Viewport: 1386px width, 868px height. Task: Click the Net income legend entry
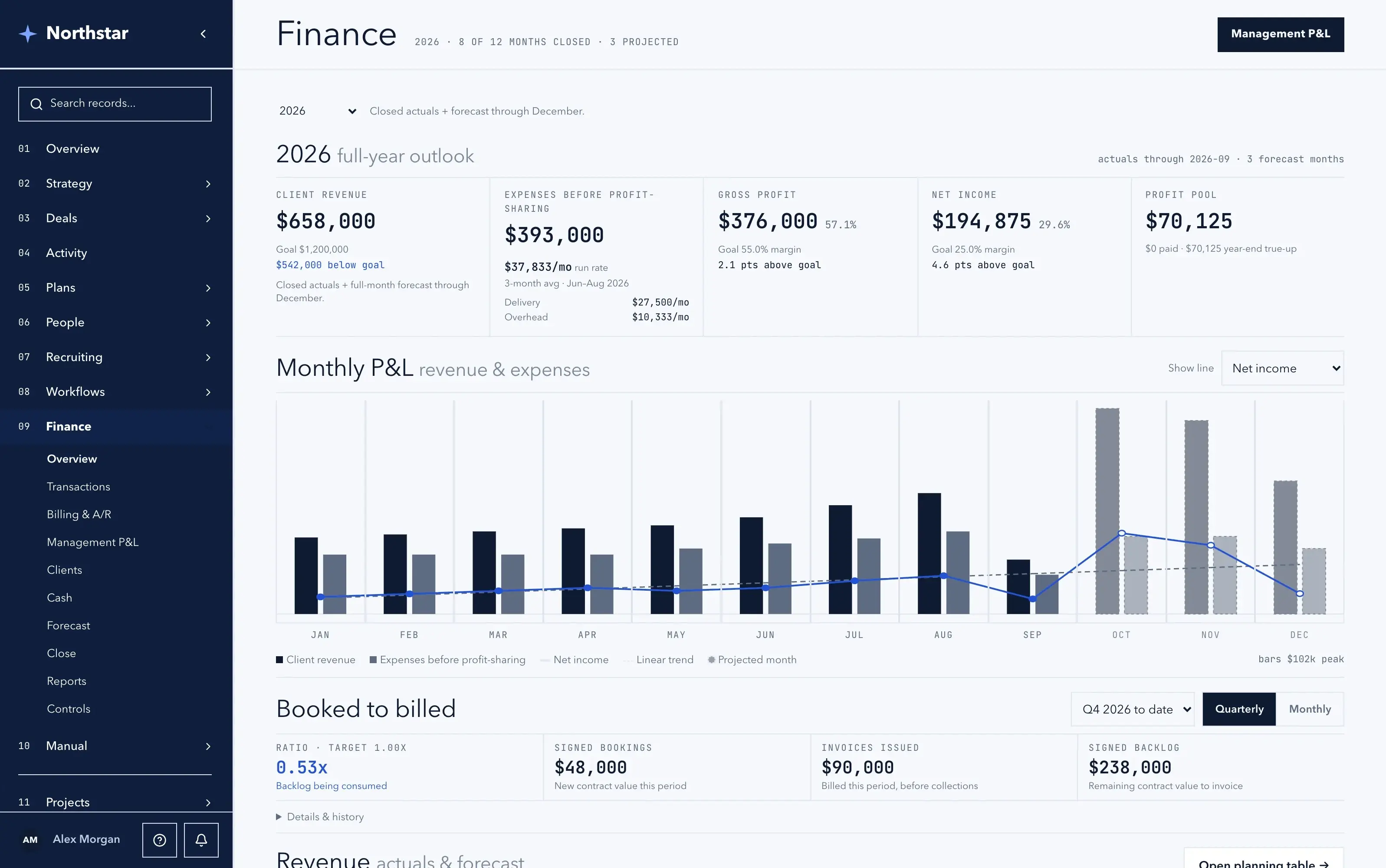(575, 660)
